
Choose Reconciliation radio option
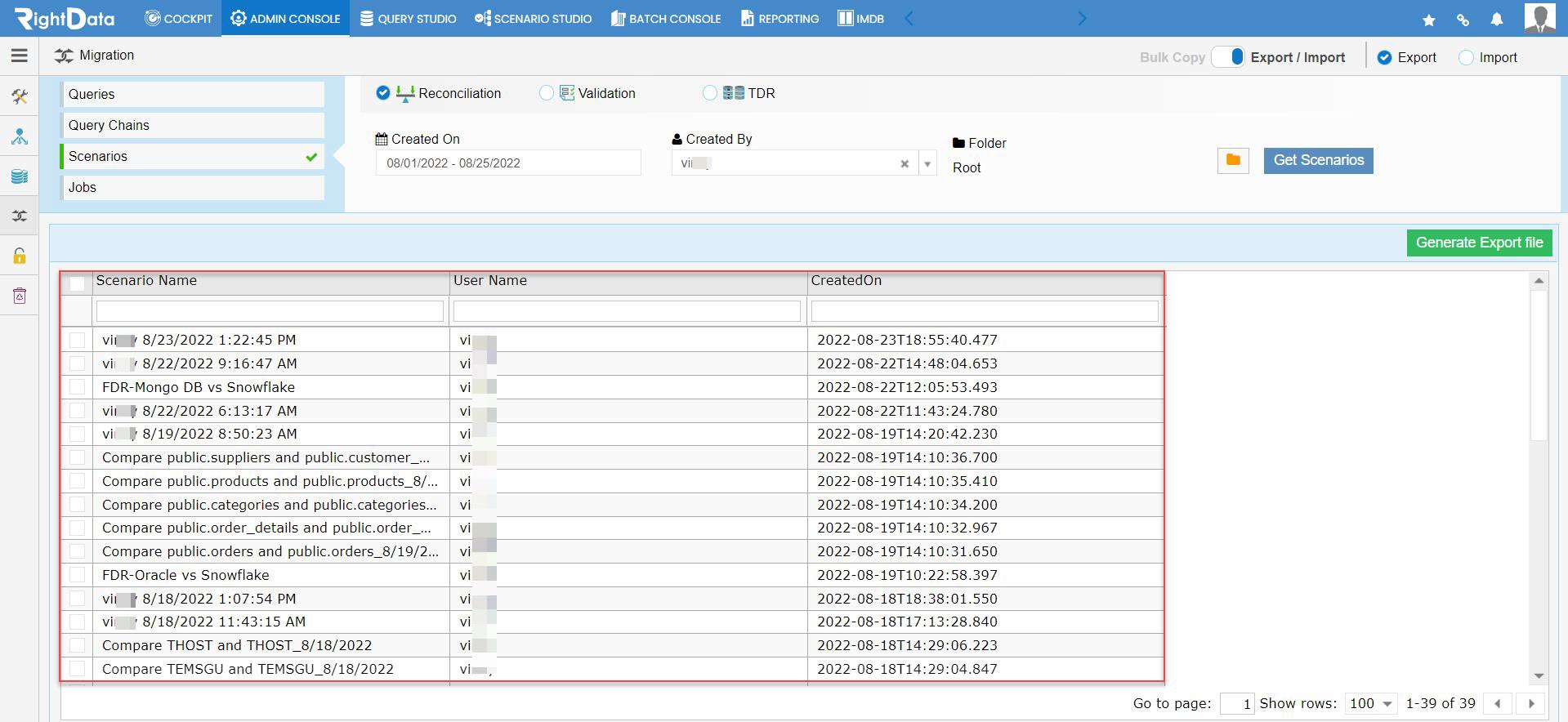point(383,93)
